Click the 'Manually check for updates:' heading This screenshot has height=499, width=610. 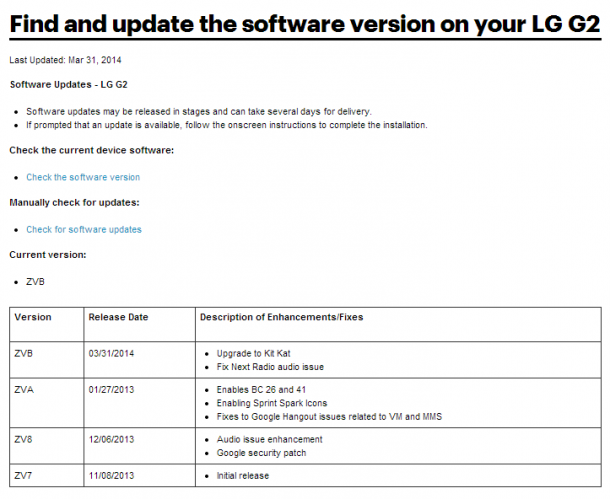click(x=74, y=203)
